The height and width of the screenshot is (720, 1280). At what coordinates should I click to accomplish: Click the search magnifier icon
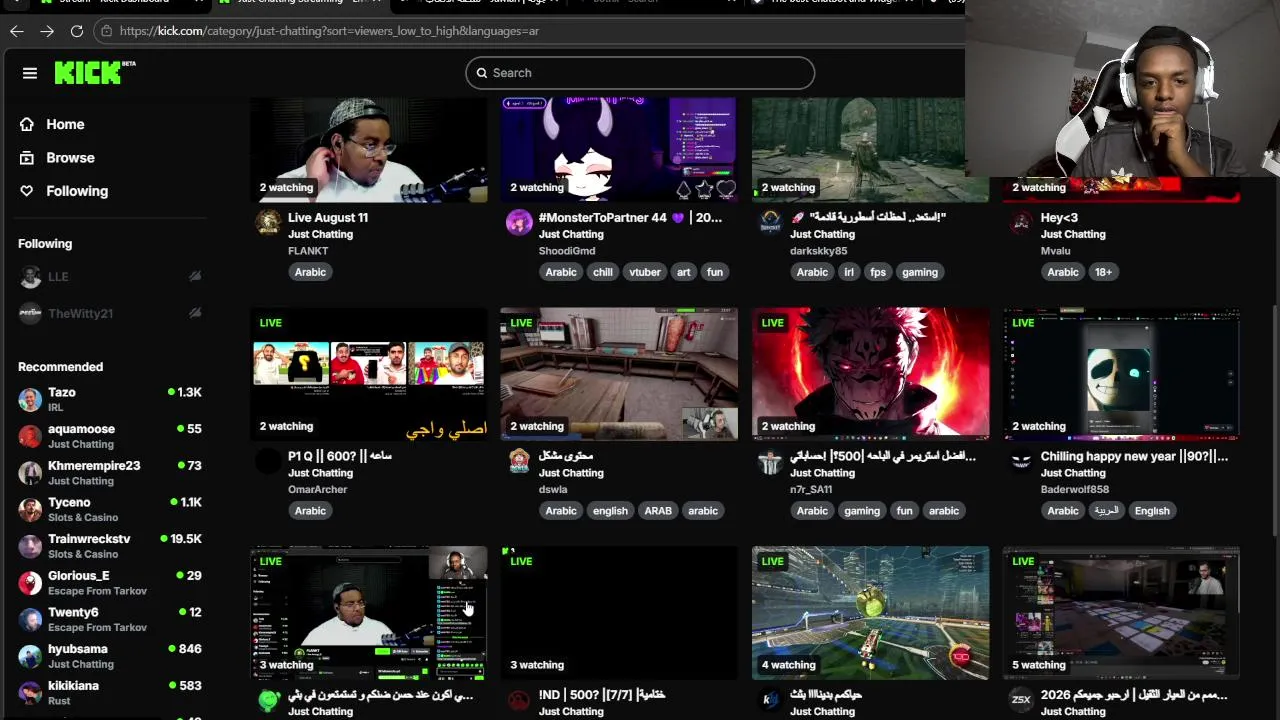click(482, 73)
